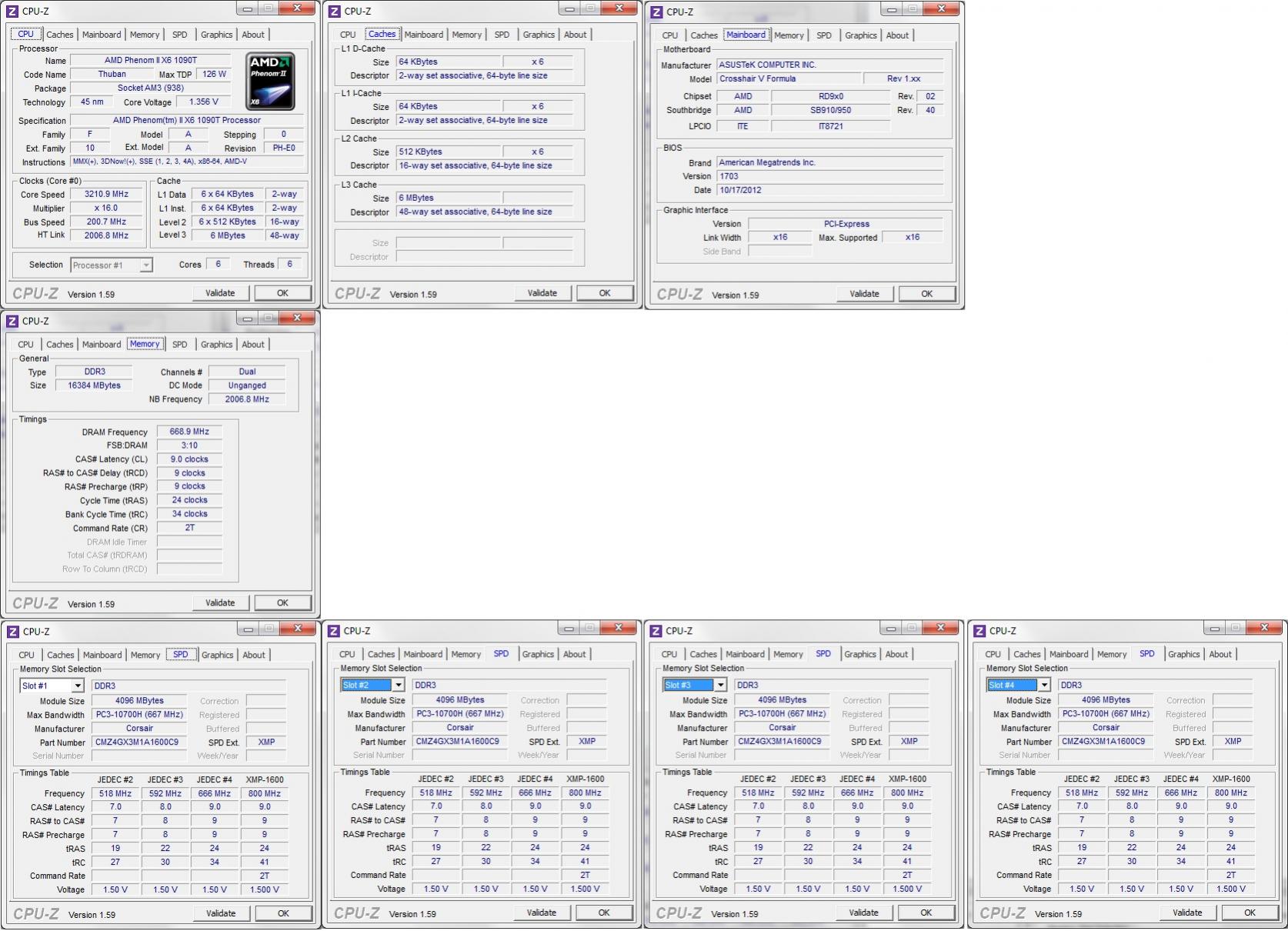The image size is (1288, 931).
Task: Click the manufacturer 'ASUSTeK COMPUTER INC.'
Action: click(x=829, y=65)
